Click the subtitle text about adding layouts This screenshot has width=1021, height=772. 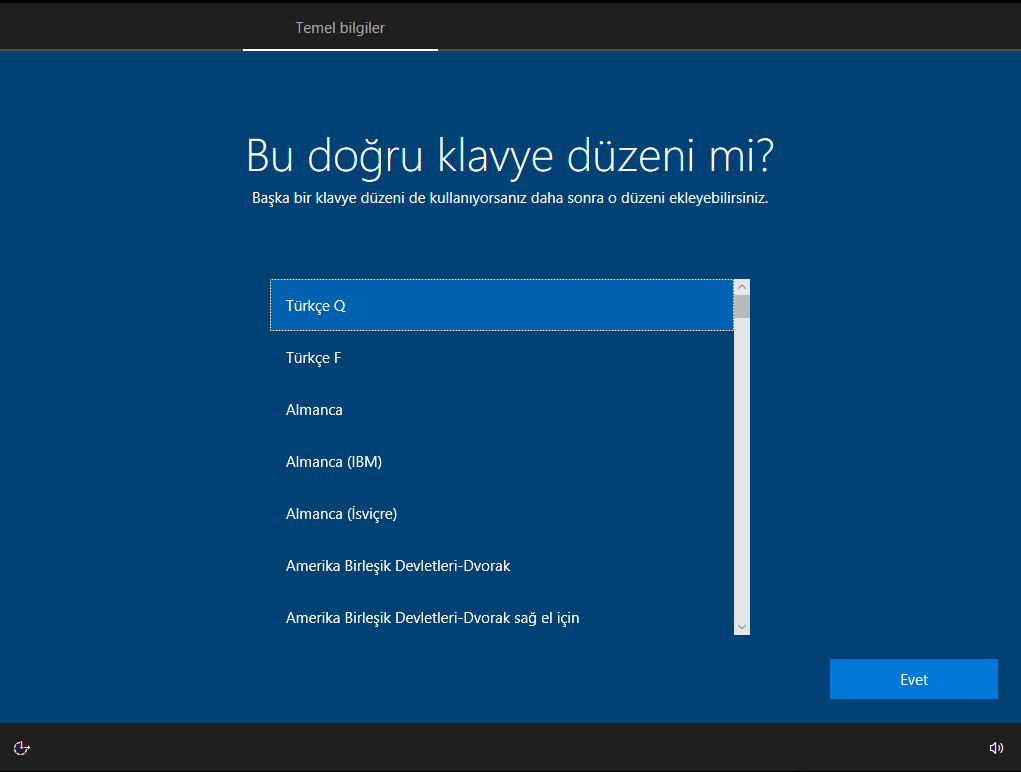pos(510,198)
